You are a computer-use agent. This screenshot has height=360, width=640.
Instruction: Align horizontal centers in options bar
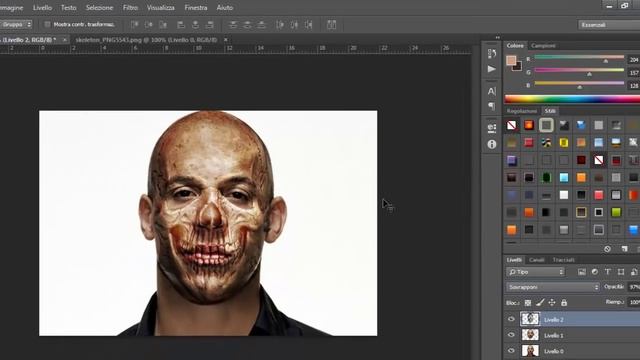pyautogui.click(x=195, y=25)
